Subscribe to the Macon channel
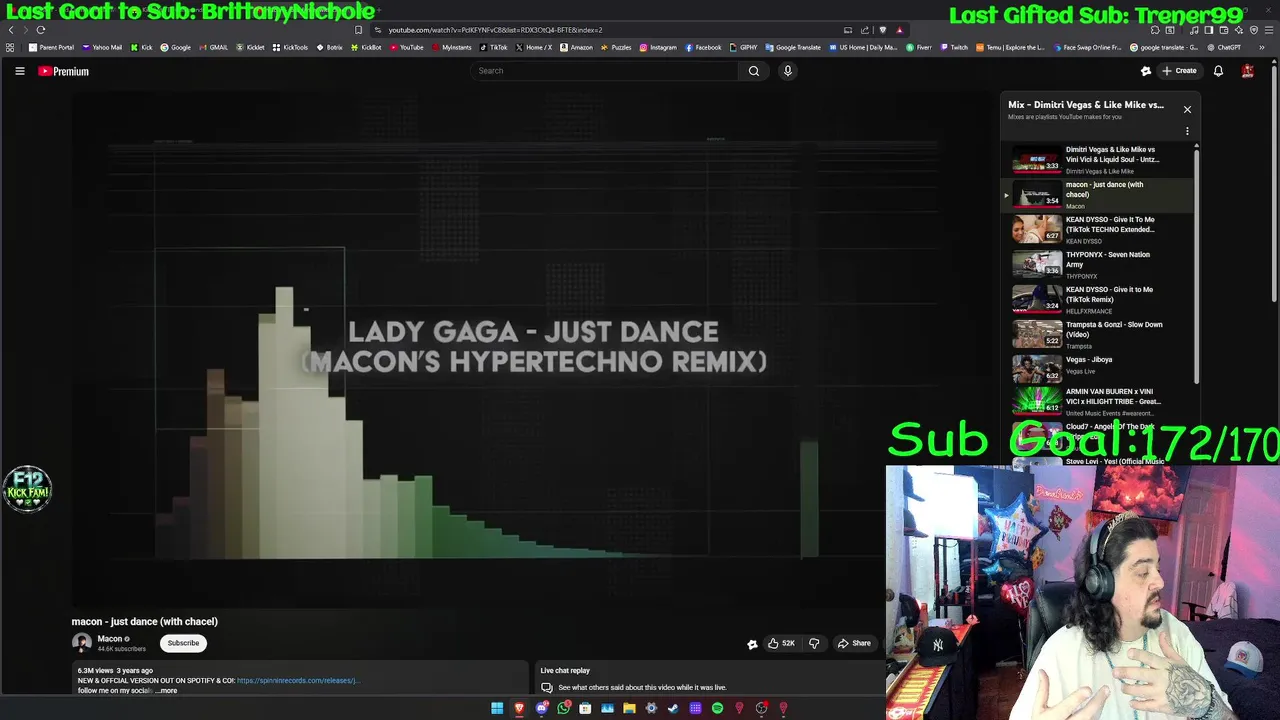 point(183,643)
